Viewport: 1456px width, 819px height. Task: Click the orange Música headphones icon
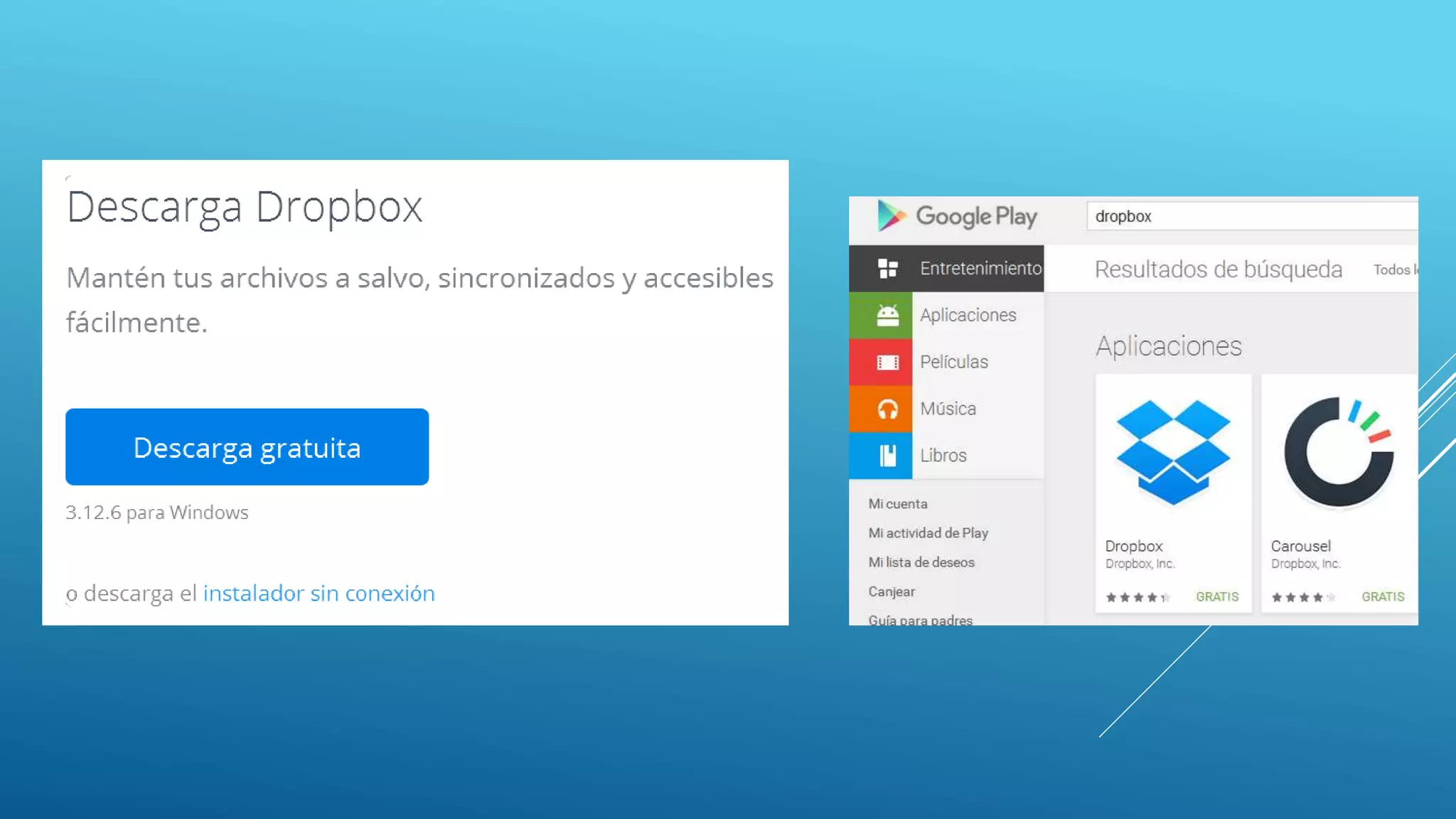coord(887,409)
